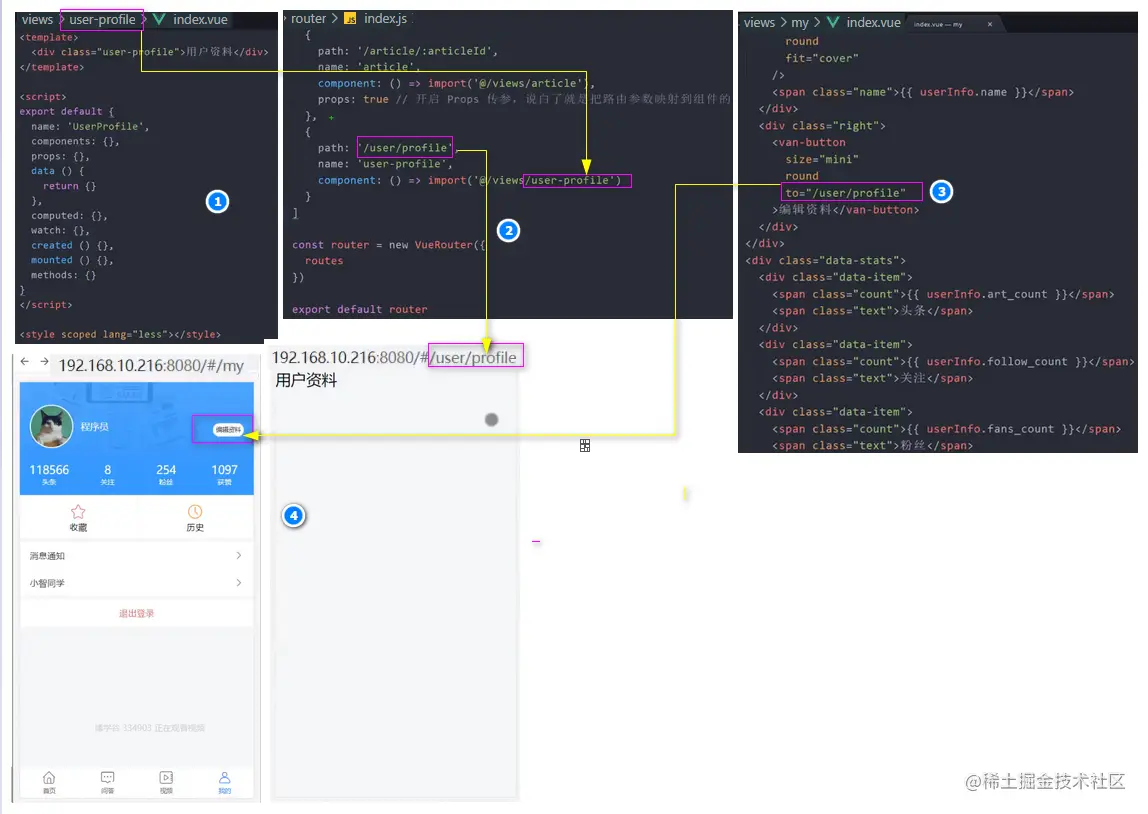The image size is (1148, 814).
Task: Click the userInfo.fans_count span line
Action: click(946, 429)
